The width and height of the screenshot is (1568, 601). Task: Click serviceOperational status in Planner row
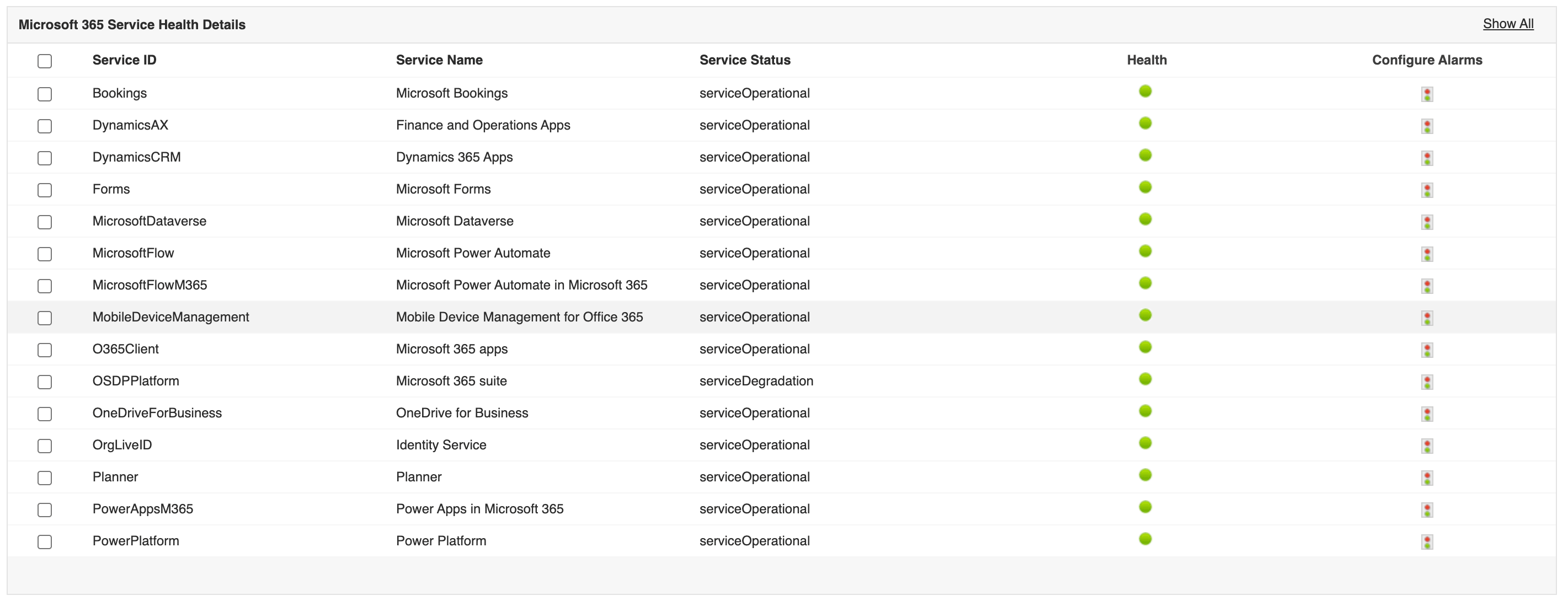pyautogui.click(x=754, y=477)
